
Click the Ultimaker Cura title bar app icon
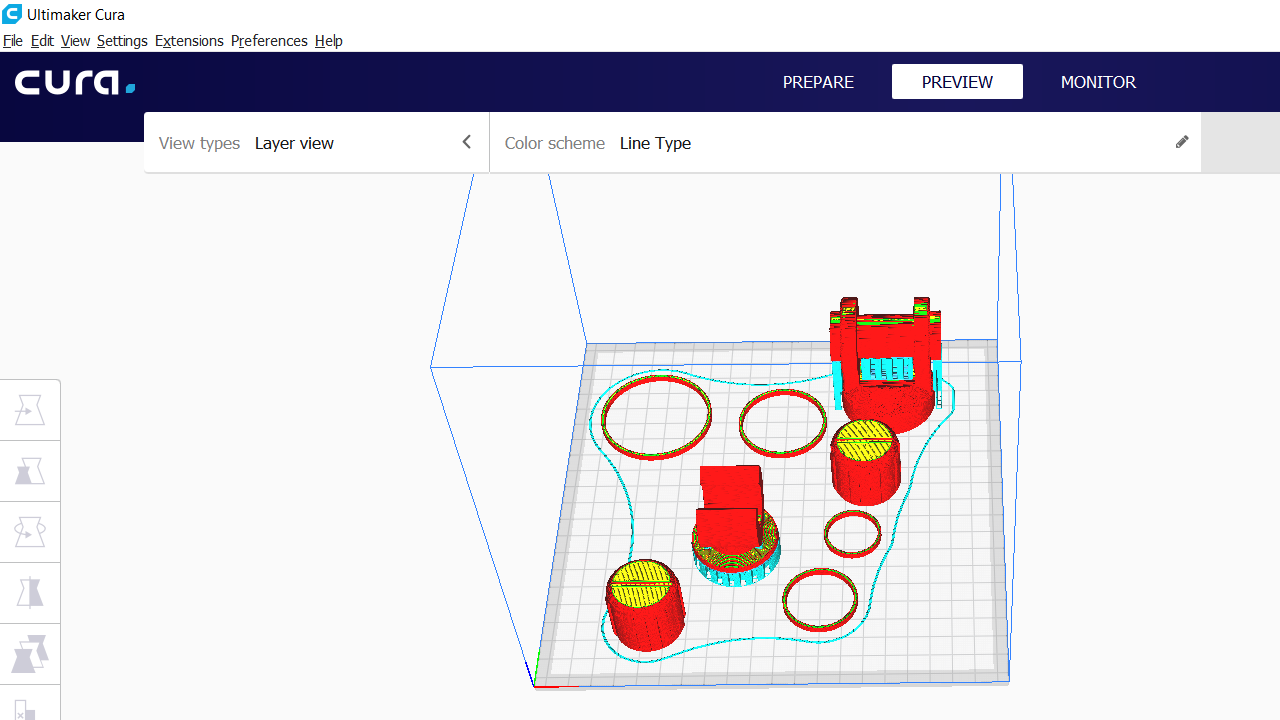coord(12,14)
